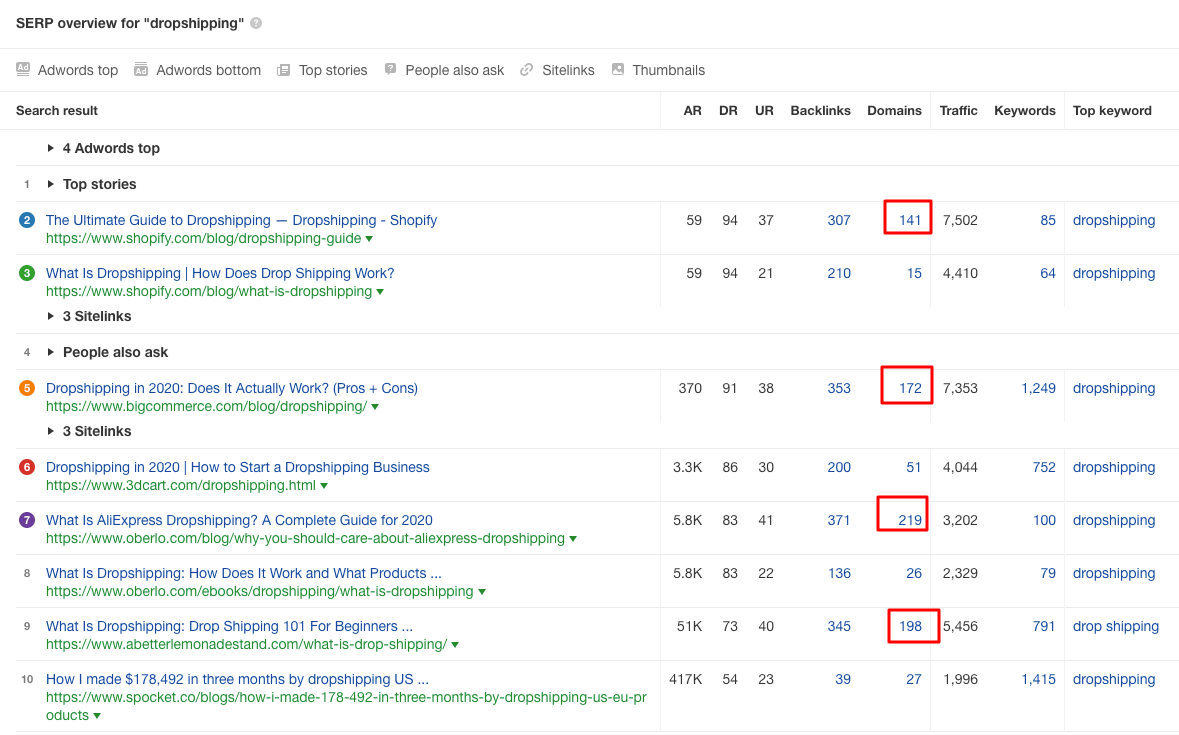Open dropdown for spocket blog URL
The width and height of the screenshot is (1179, 735).
tap(97, 715)
